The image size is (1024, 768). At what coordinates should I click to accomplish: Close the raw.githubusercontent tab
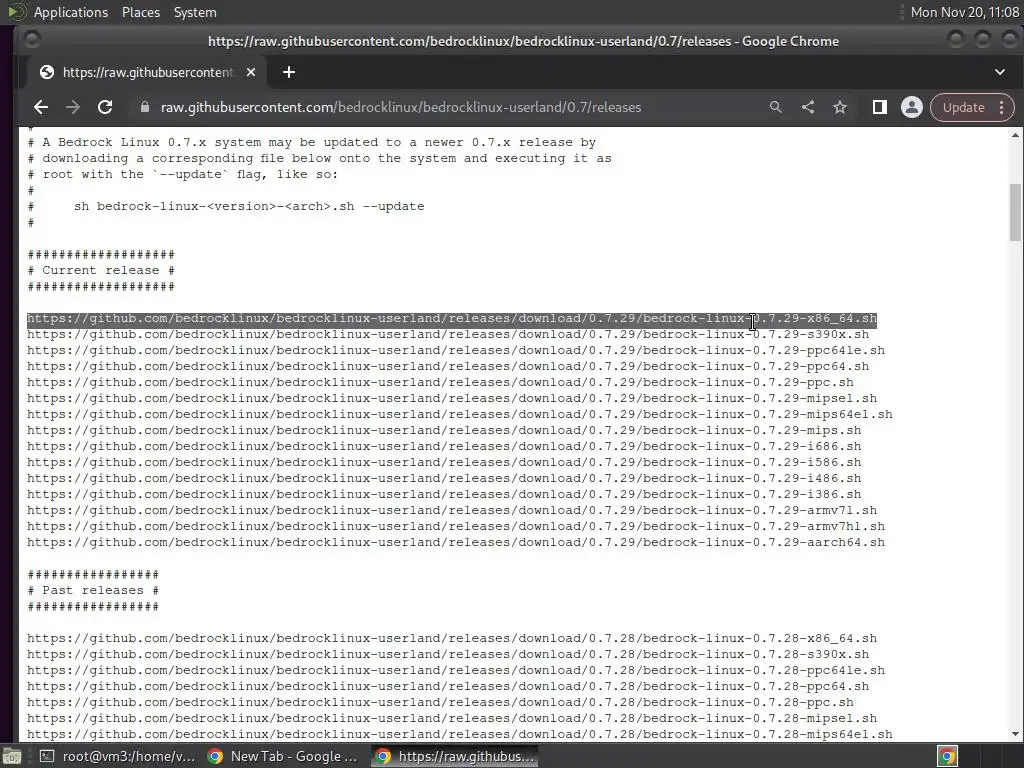(251, 72)
